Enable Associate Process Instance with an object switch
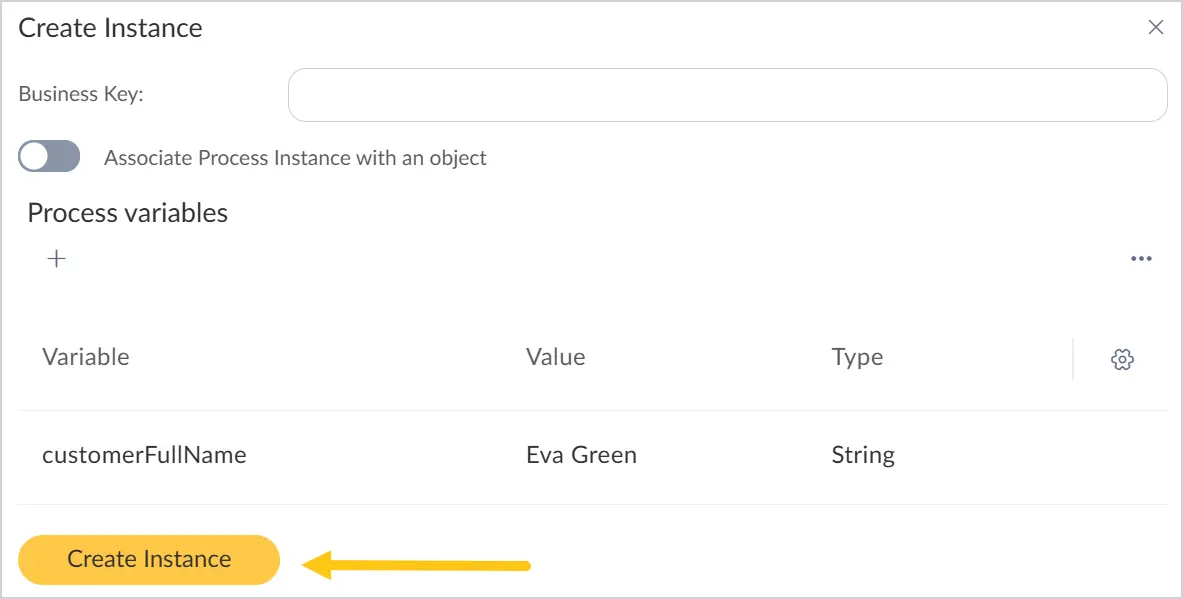This screenshot has width=1183, height=599. 49,156
